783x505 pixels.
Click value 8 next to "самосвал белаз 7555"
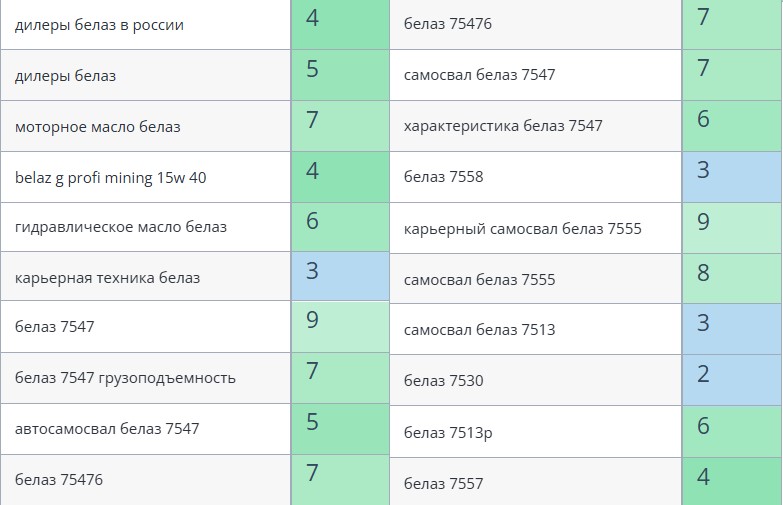tap(731, 278)
